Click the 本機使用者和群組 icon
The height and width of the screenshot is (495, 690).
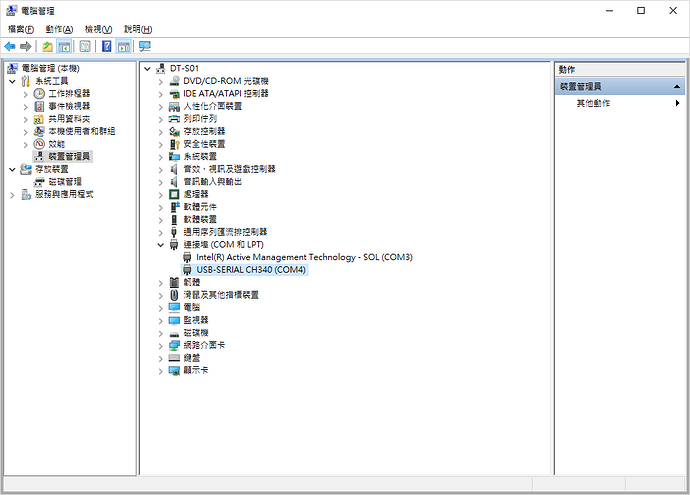(39, 131)
